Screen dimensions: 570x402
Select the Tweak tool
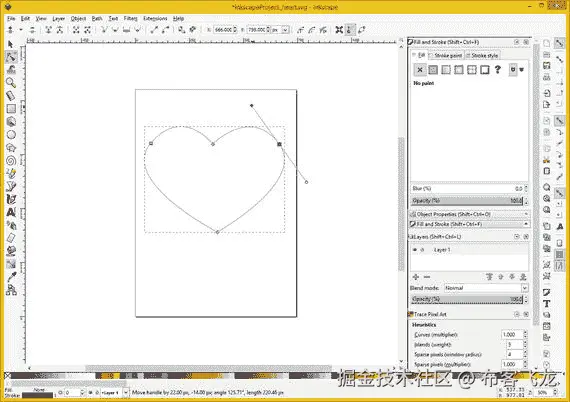[x=11, y=69]
